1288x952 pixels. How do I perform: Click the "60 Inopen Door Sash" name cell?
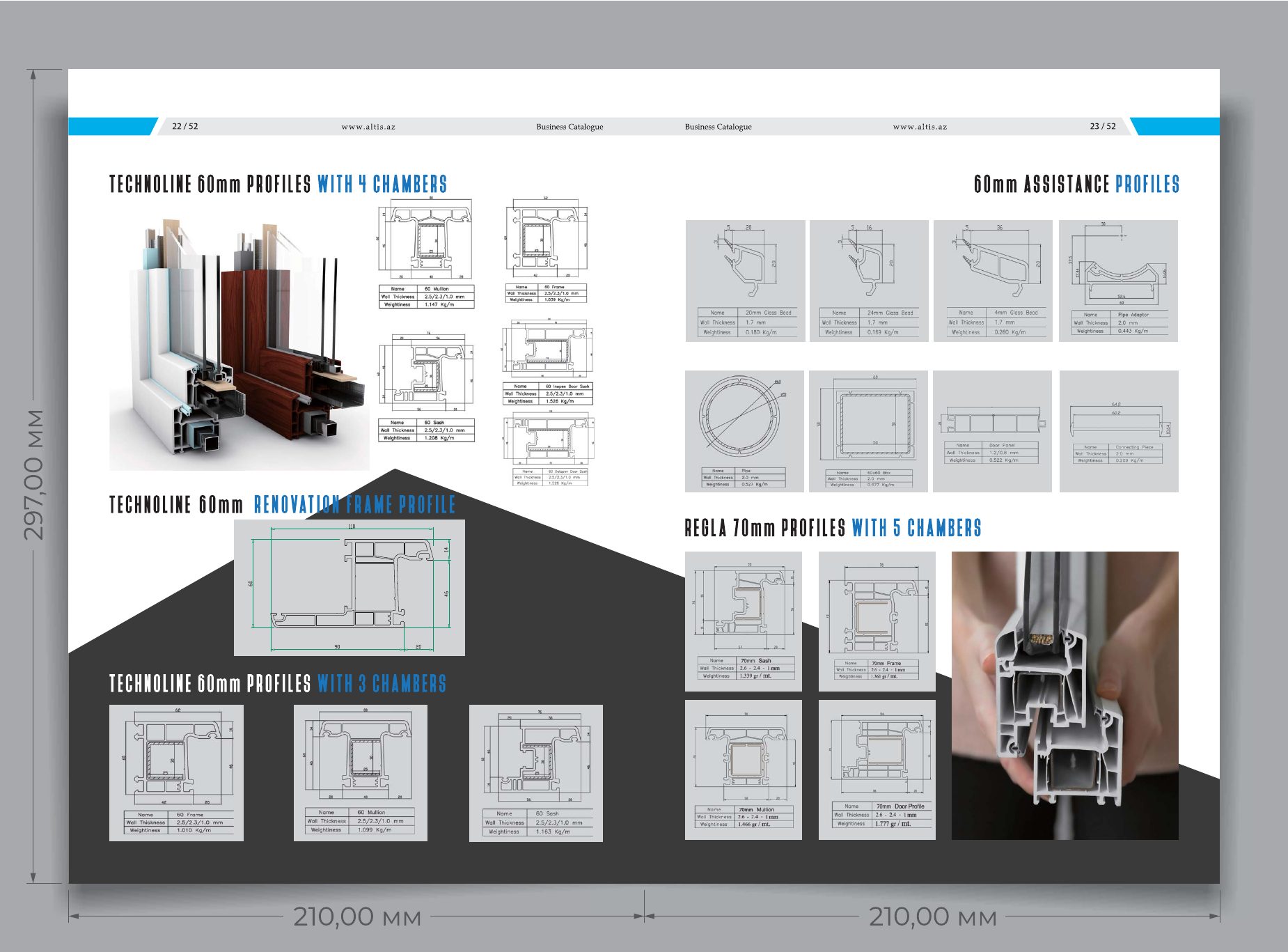coord(567,386)
